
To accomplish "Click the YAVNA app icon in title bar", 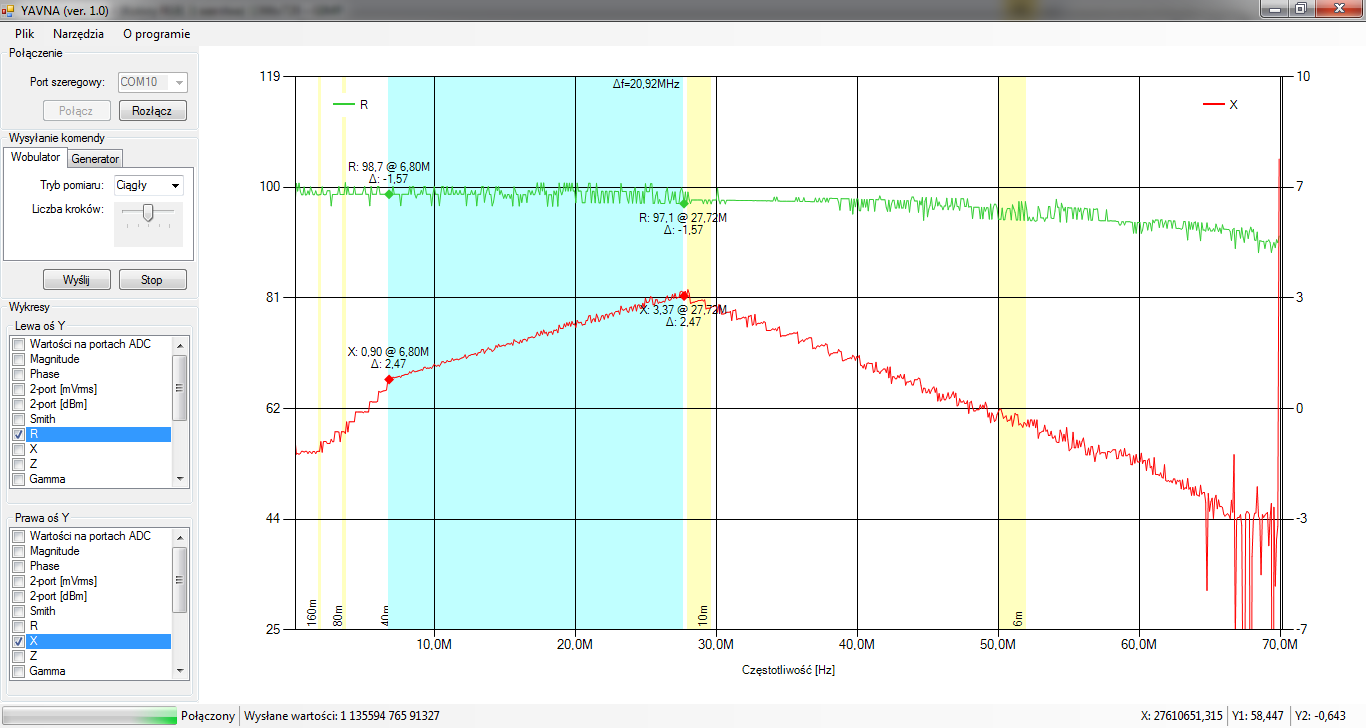I will point(9,9).
